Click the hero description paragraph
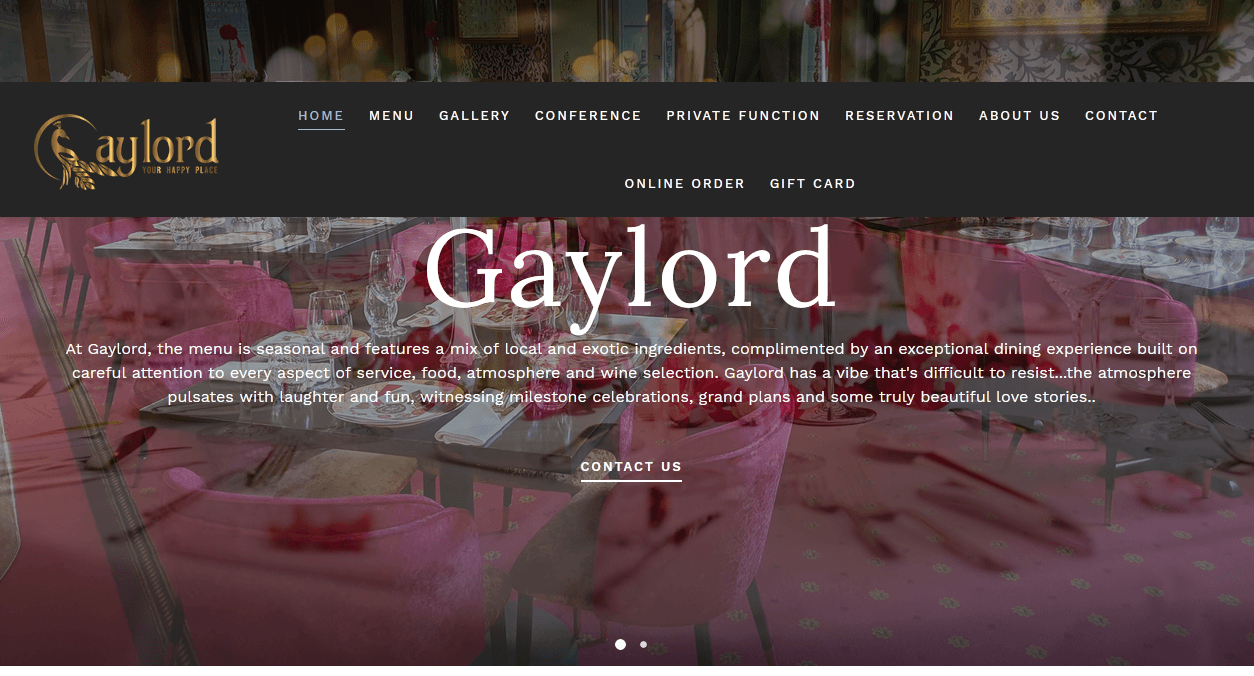The height and width of the screenshot is (676, 1254). (x=630, y=373)
